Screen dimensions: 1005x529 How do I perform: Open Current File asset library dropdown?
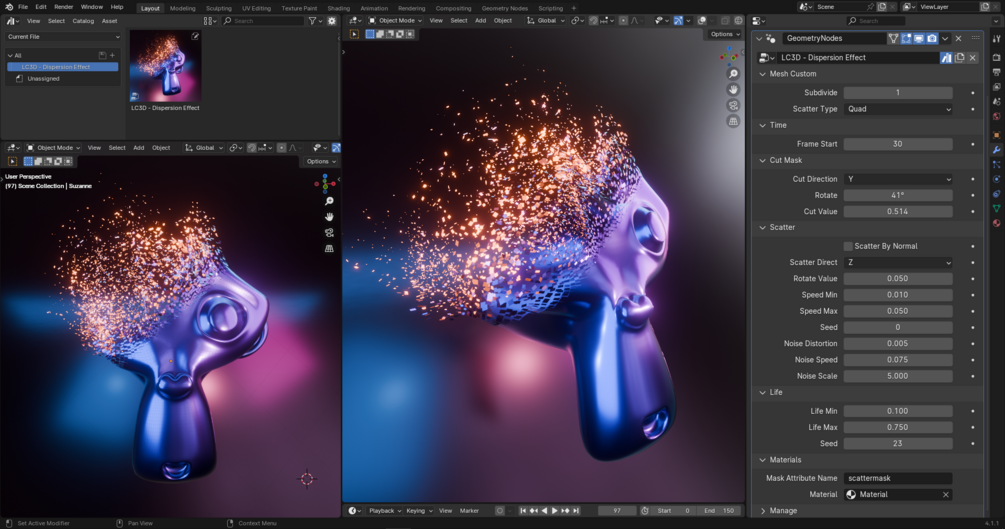click(x=63, y=37)
